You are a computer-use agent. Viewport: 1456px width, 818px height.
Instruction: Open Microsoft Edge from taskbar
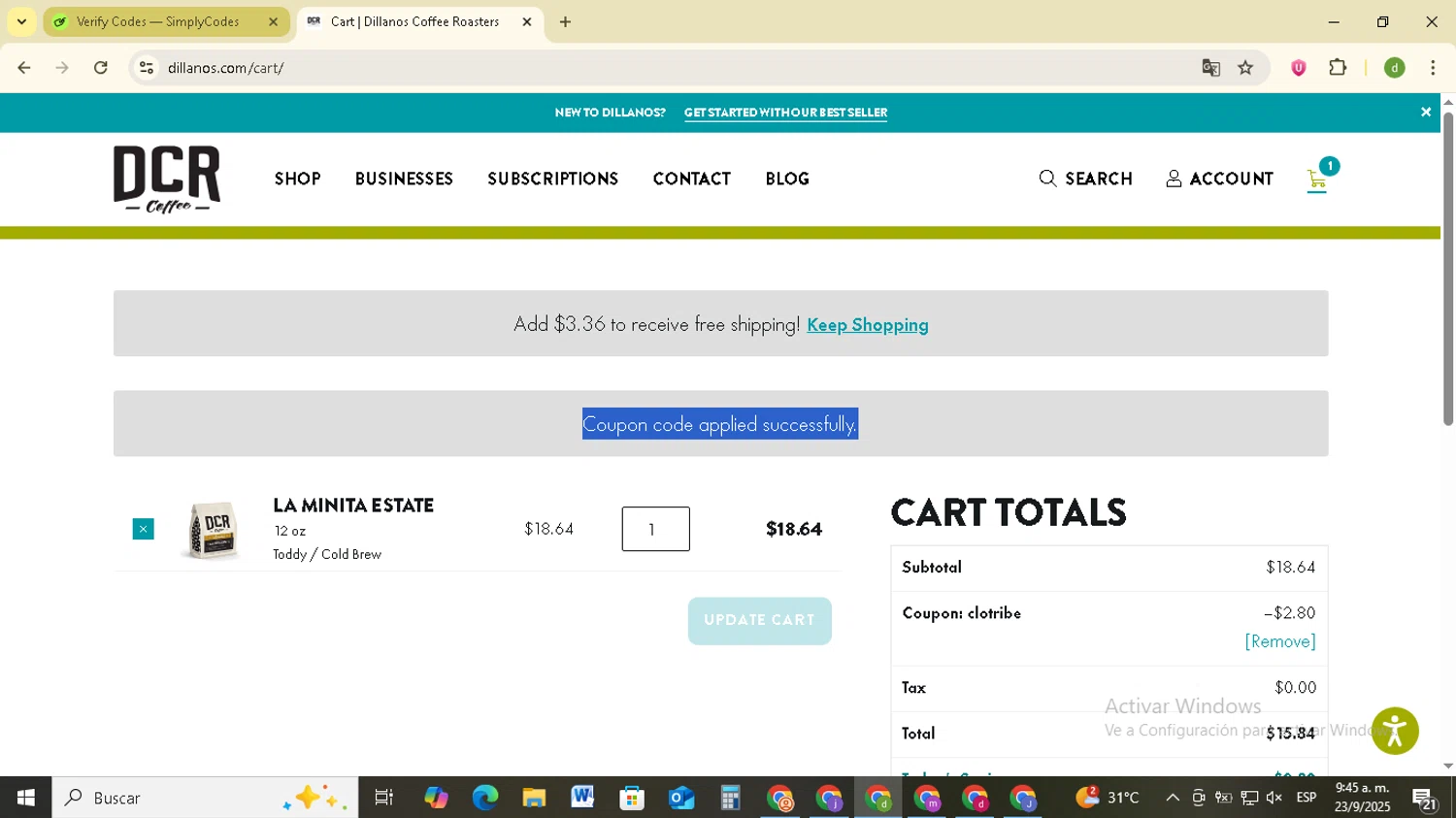point(484,798)
